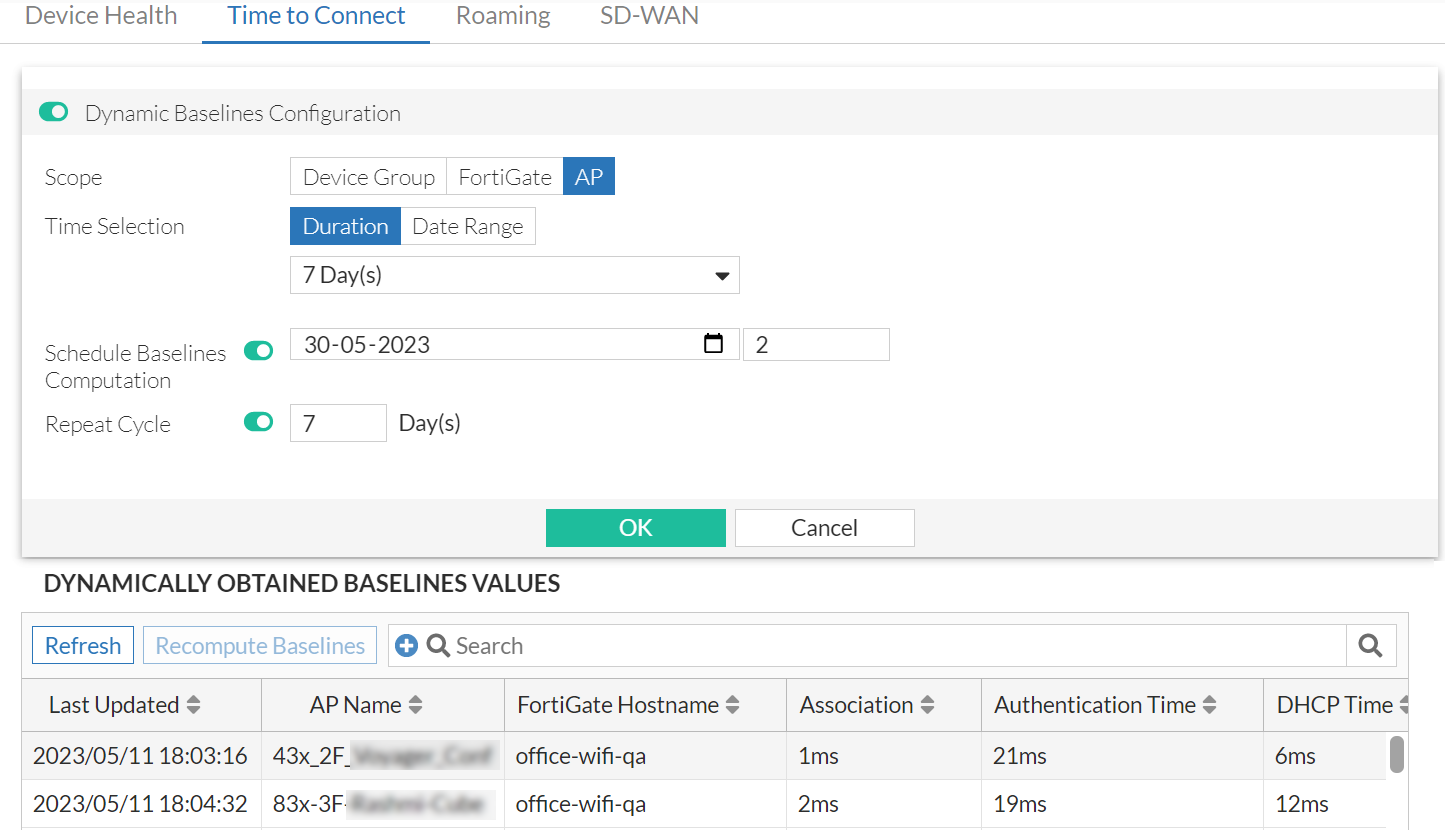
Task: Click the AP name starting with 83x-3F
Action: 384,804
